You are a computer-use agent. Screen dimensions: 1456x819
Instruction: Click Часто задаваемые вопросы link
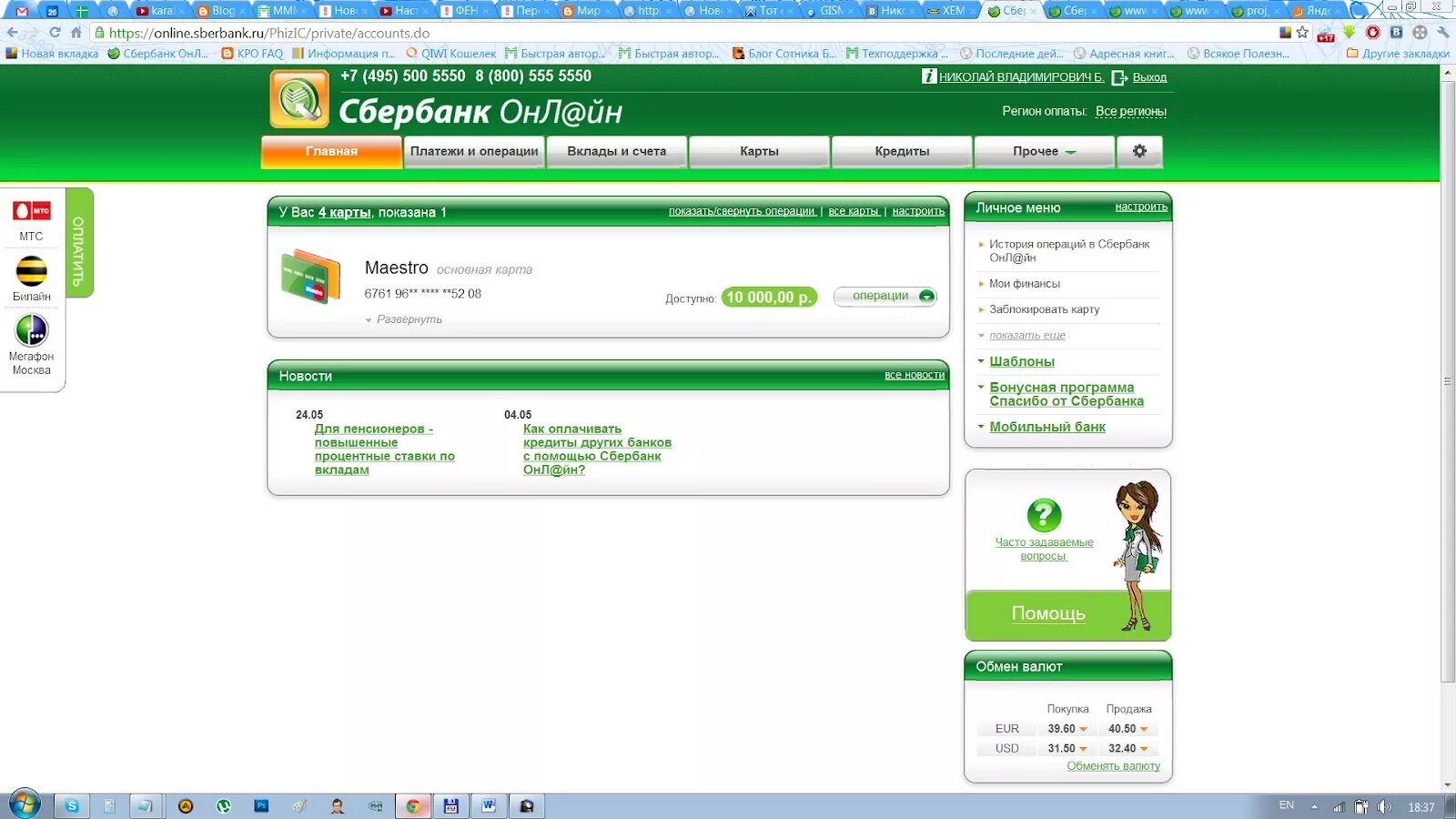coord(1044,549)
